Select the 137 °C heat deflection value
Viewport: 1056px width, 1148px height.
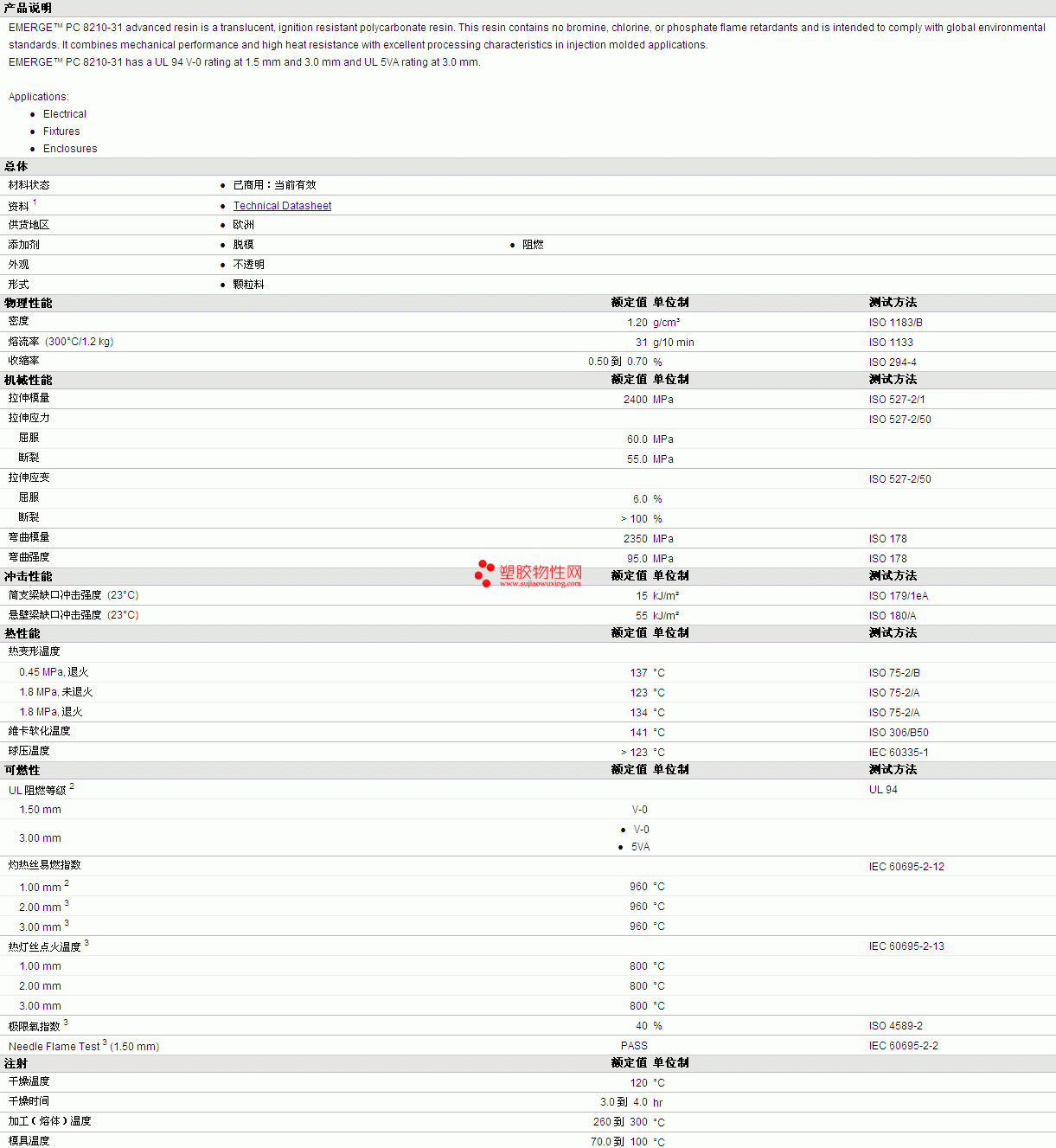pos(648,673)
